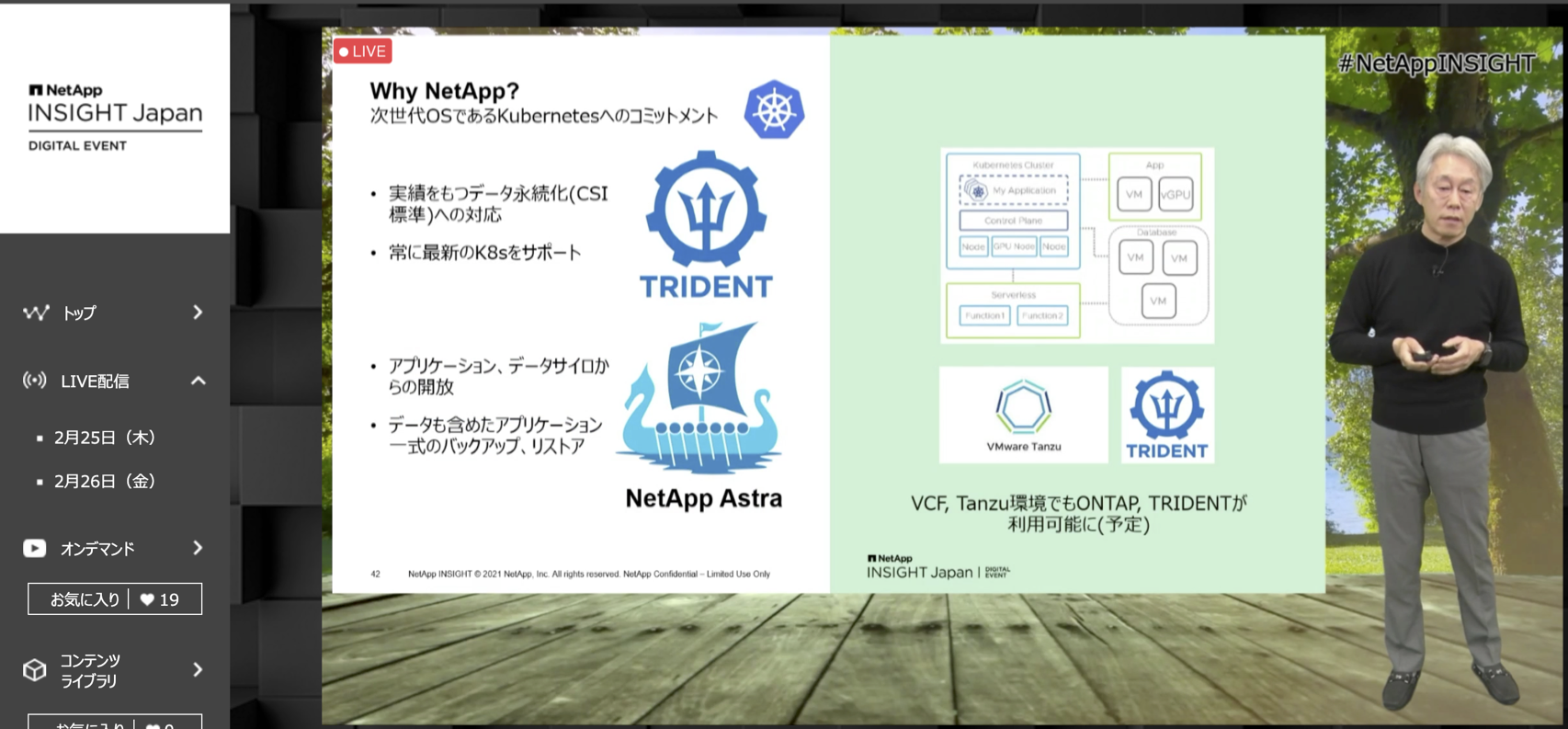Click the 'VCF, Tanzu環境でもONTAP' caption text

click(x=1078, y=514)
